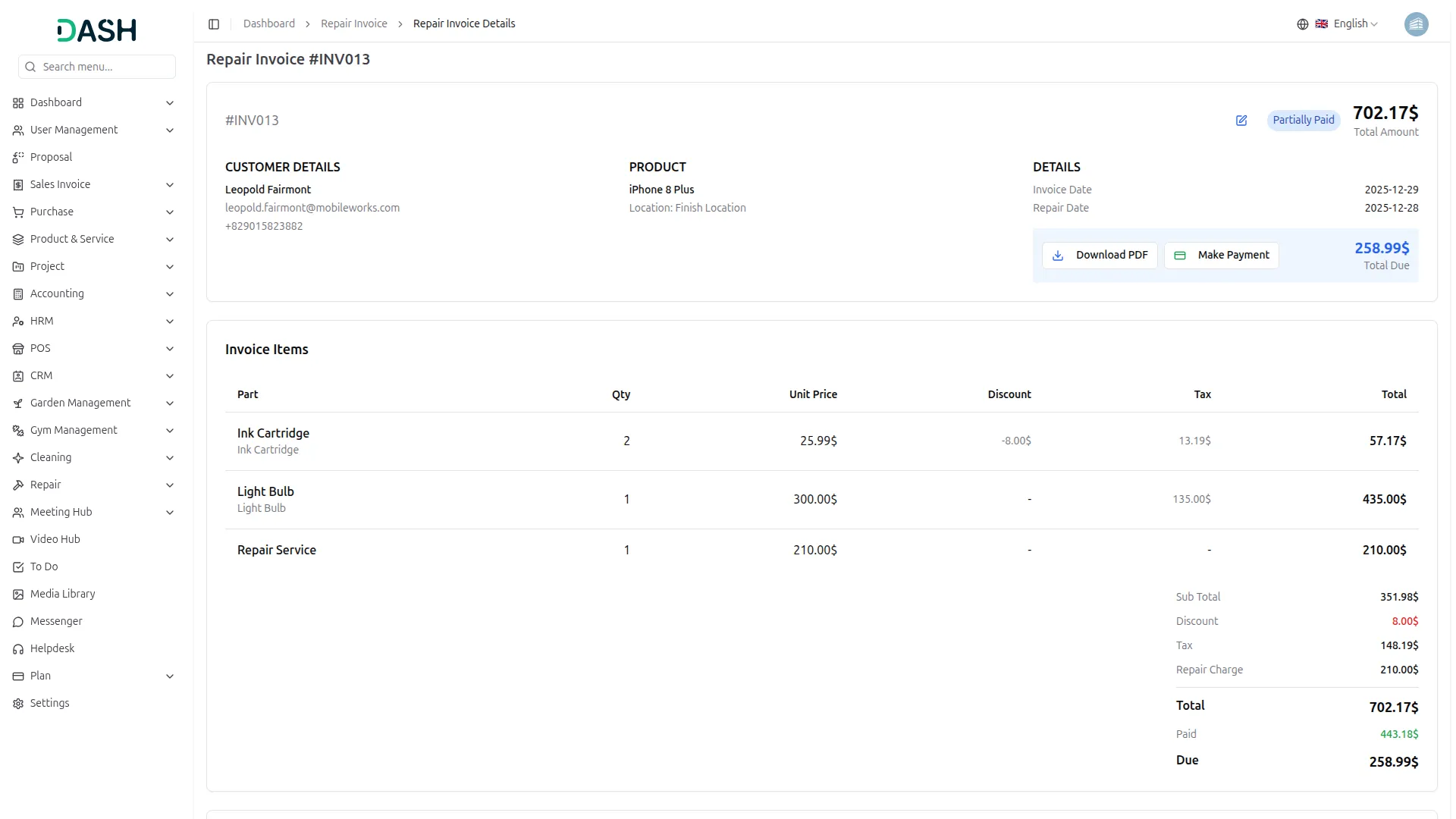Click the edit invoice pencil icon
Viewport: 1456px width, 819px height.
point(1241,121)
